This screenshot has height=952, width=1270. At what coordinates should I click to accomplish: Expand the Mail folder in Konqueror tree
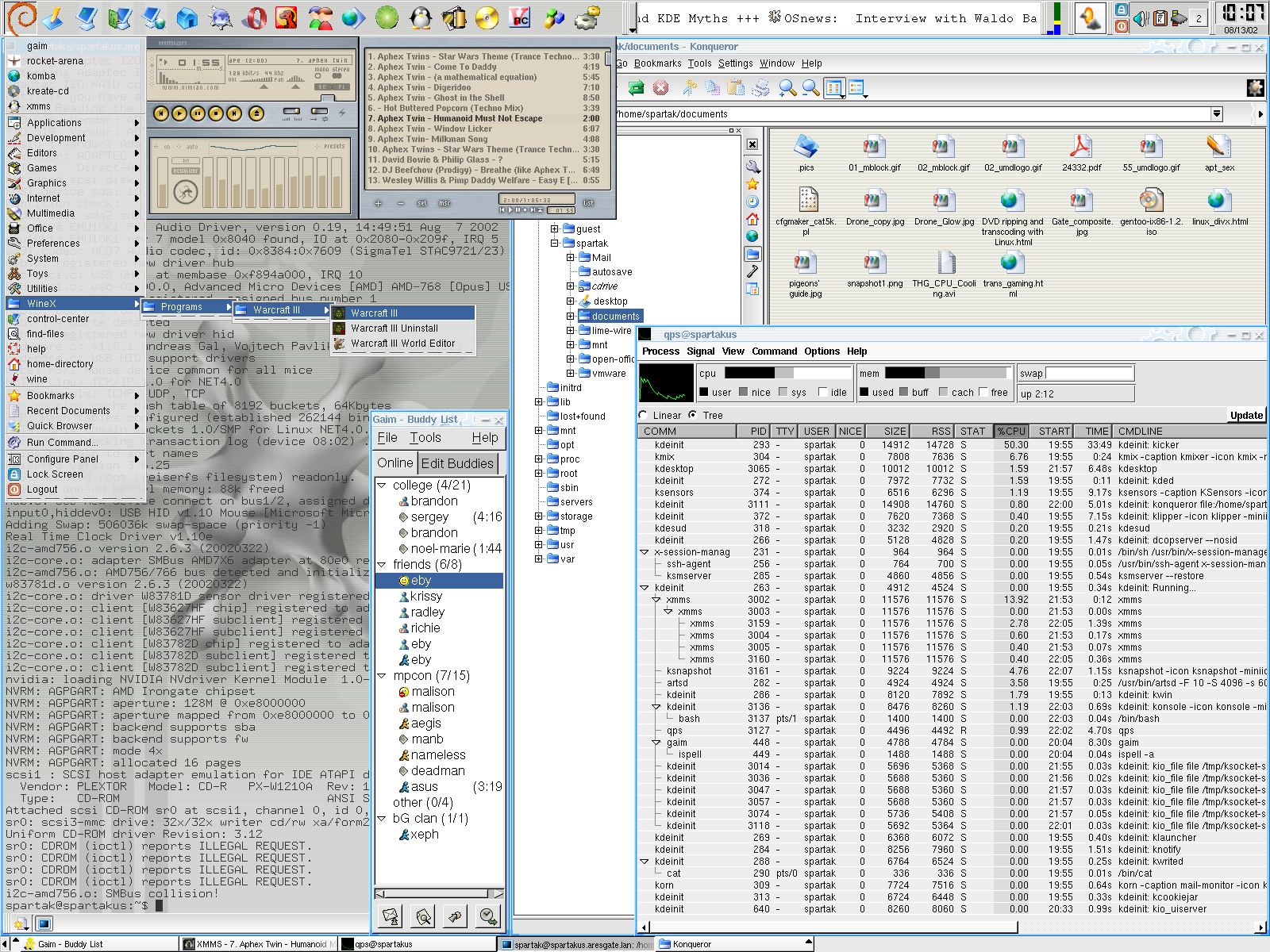coord(570,257)
